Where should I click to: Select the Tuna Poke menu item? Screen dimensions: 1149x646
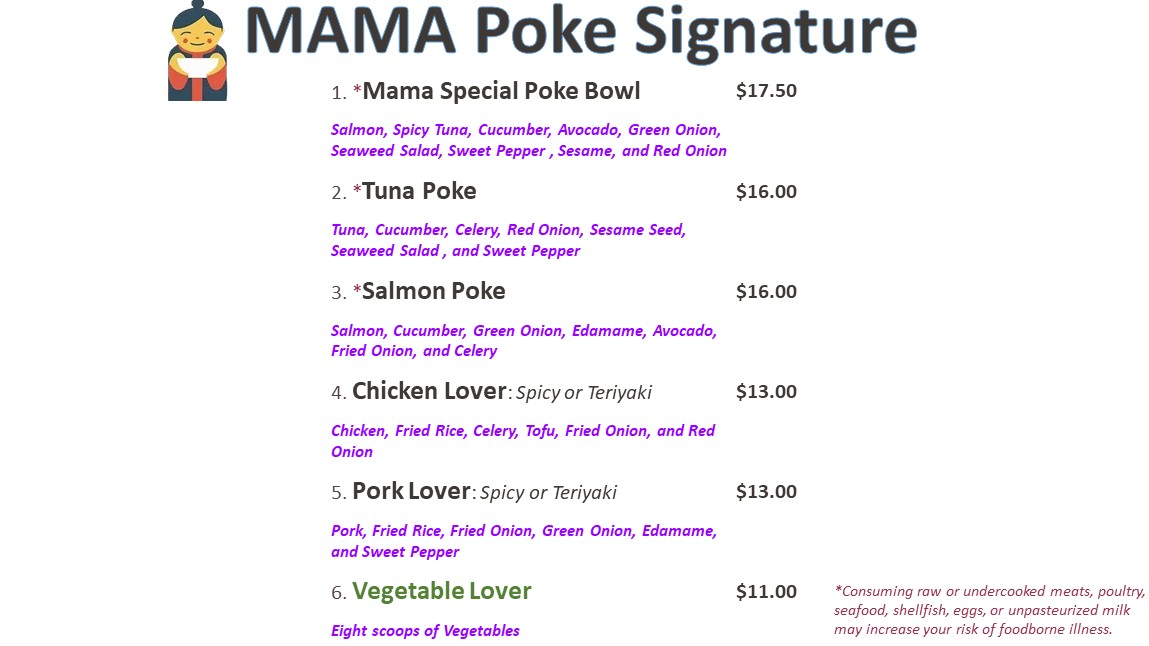click(419, 191)
